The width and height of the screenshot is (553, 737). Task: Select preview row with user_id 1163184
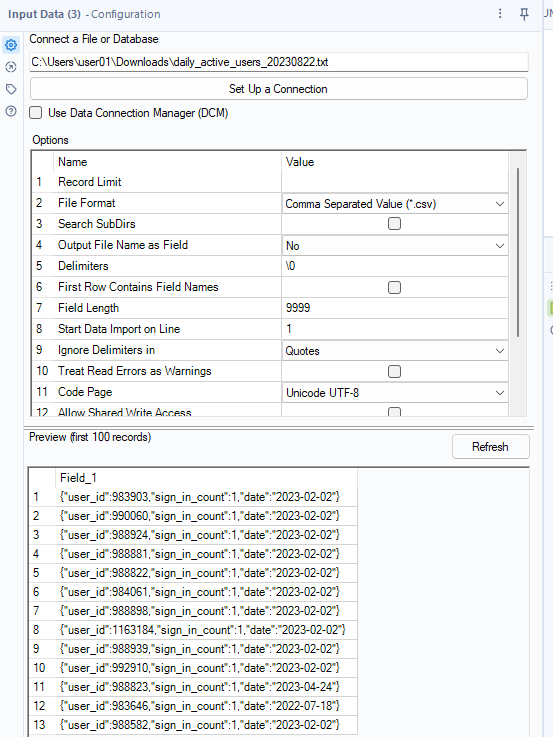193,630
